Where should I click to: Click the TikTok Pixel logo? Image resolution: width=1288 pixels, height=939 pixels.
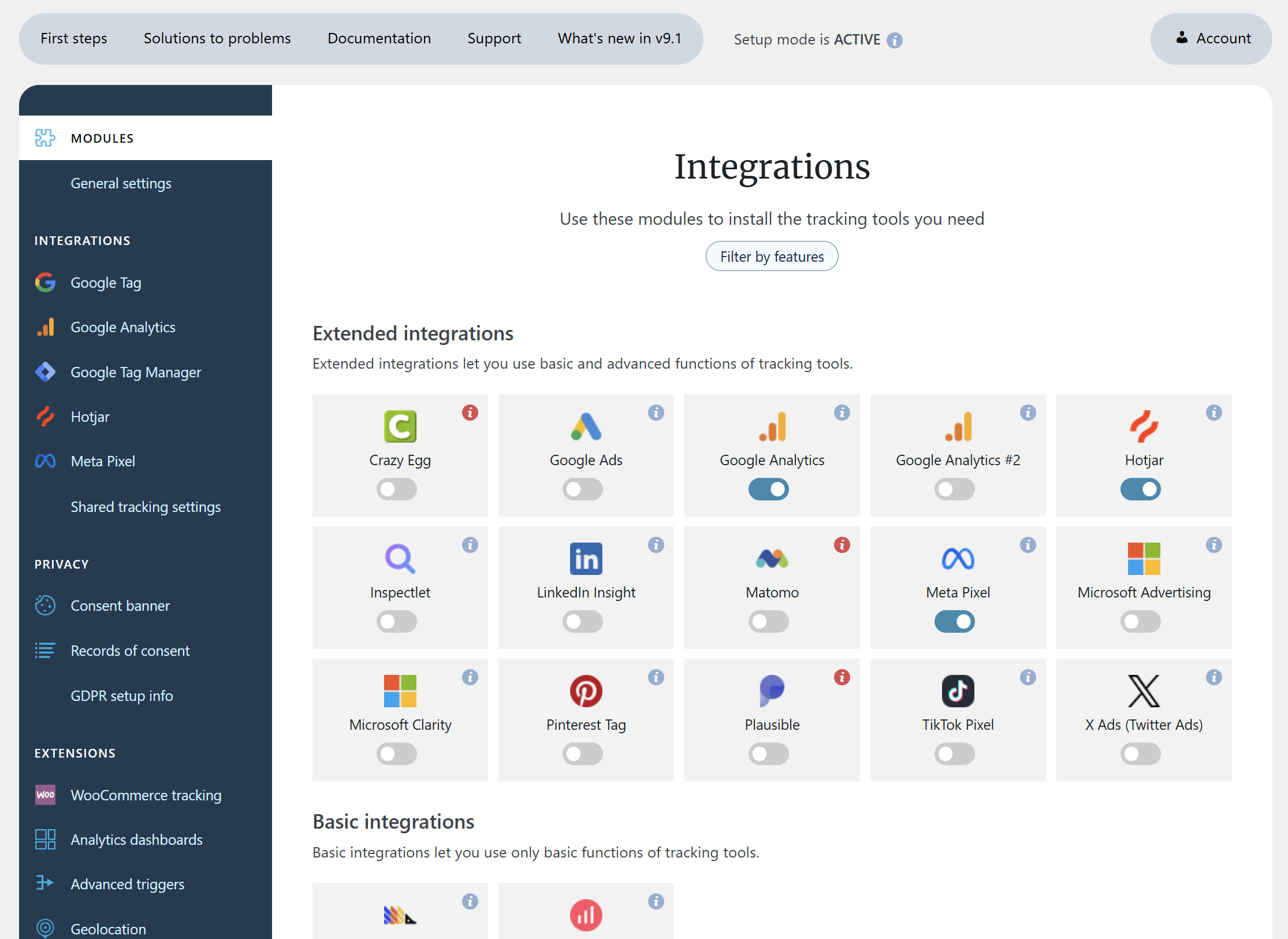click(958, 691)
